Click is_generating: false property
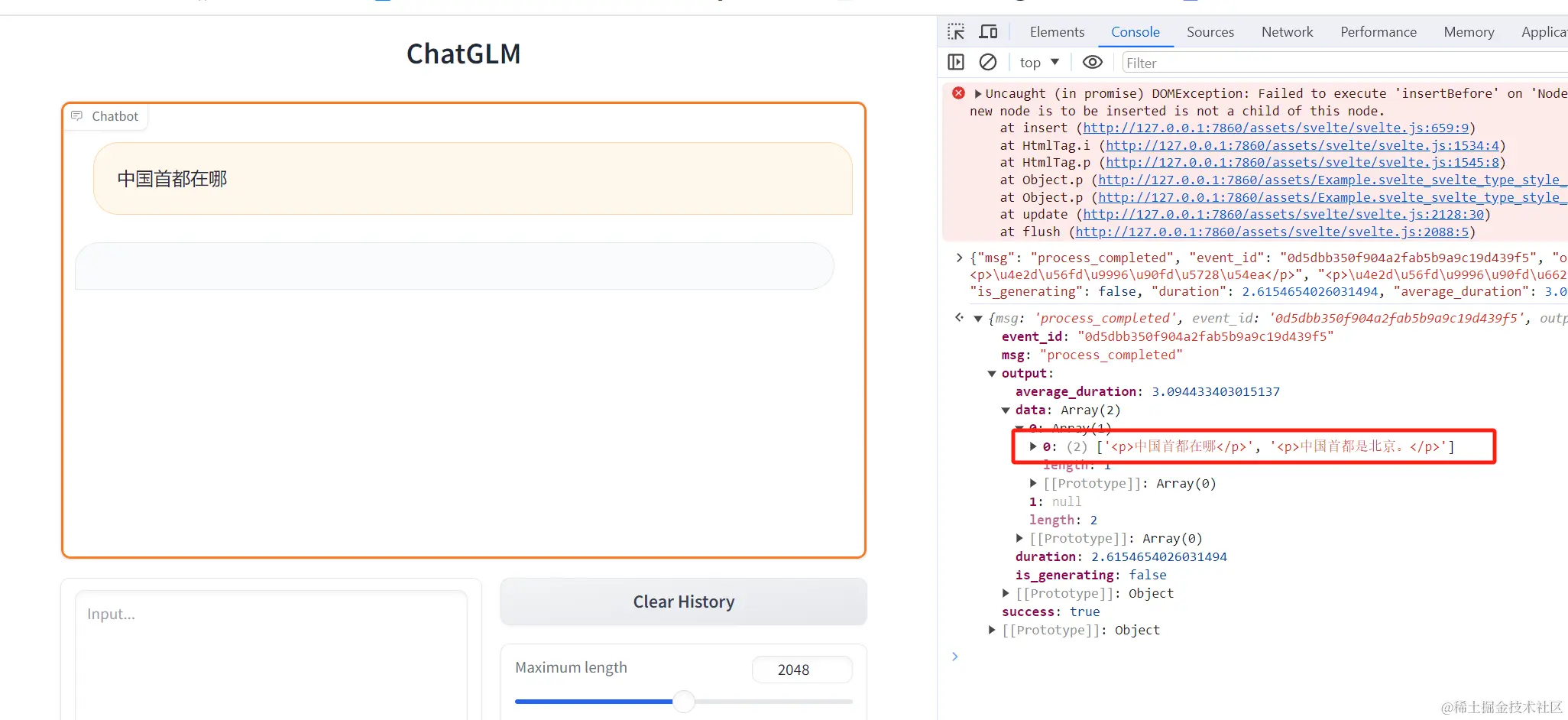 (x=1090, y=575)
